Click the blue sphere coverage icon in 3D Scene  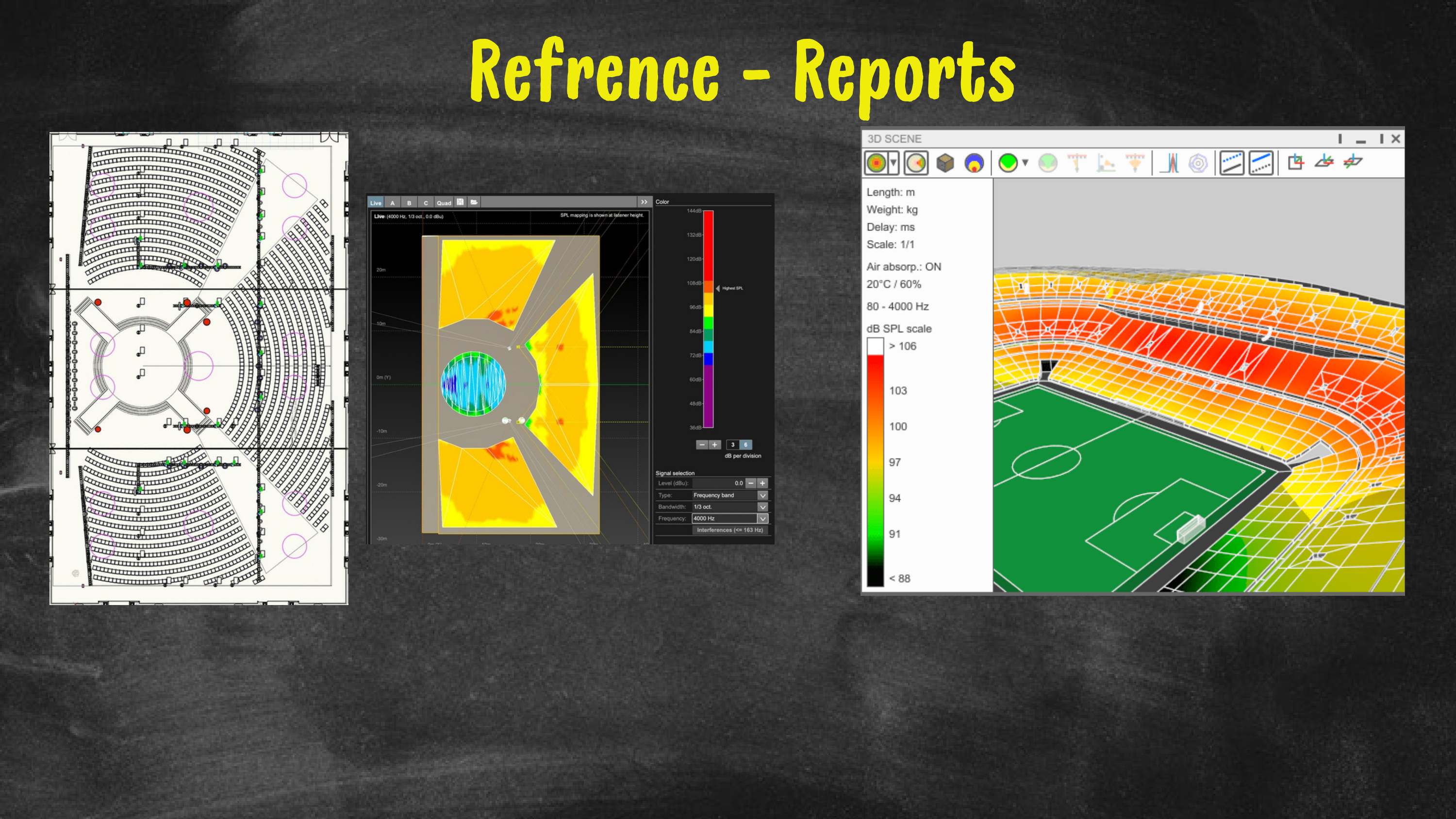(x=975, y=163)
